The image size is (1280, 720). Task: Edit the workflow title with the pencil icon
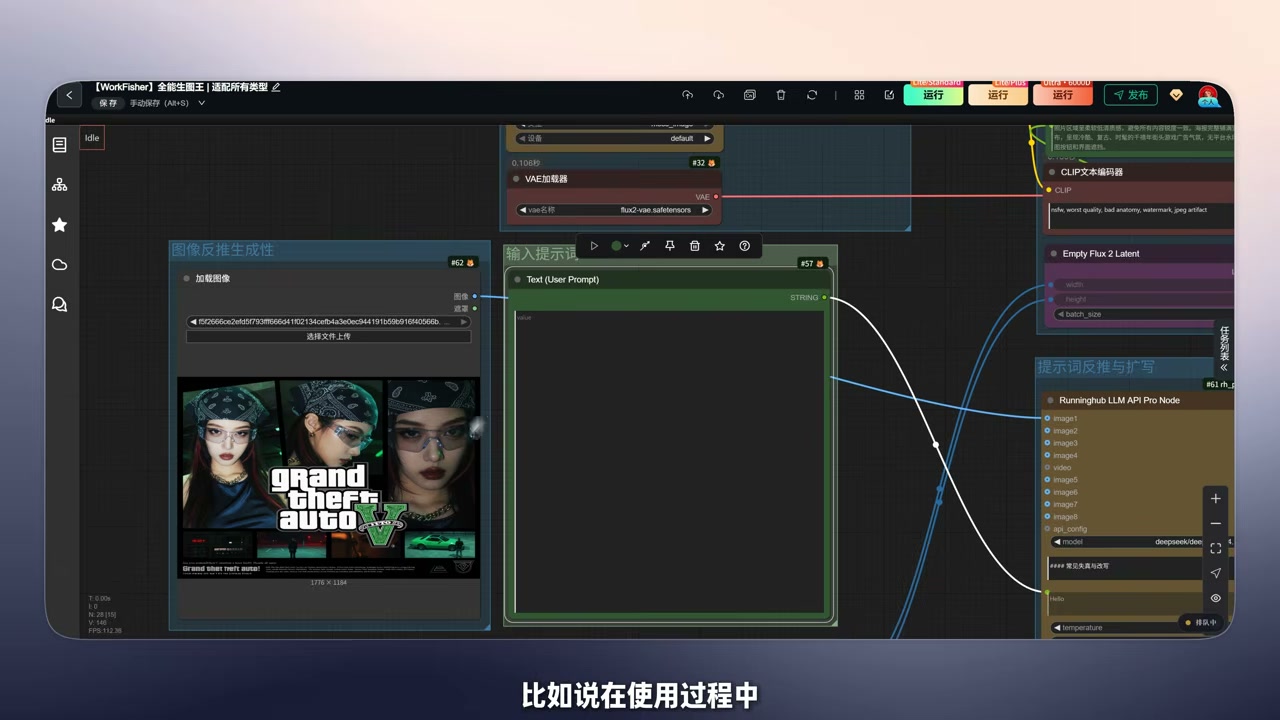276,87
